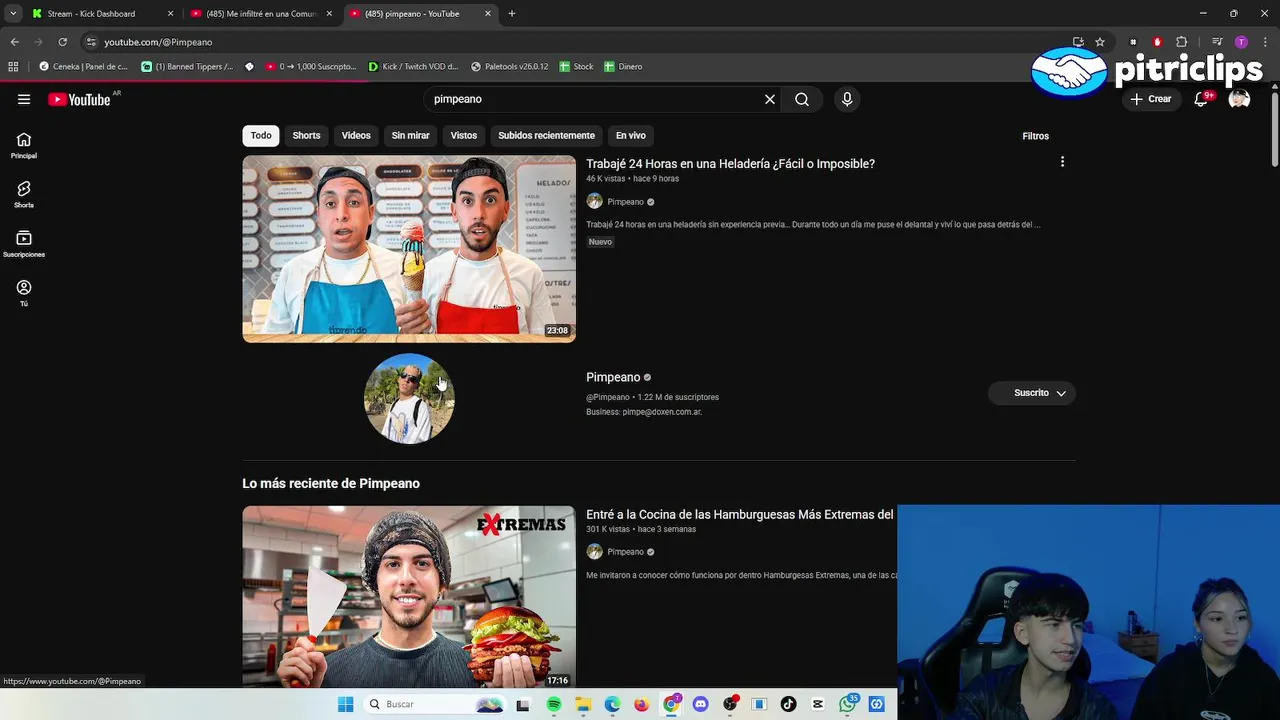Open YouTube notifications bell

(x=1201, y=99)
